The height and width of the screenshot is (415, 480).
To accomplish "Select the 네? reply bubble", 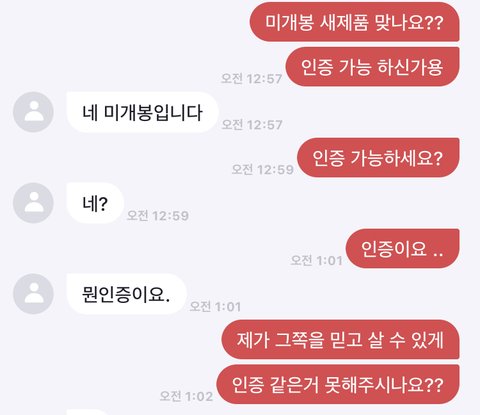I will 95,203.
